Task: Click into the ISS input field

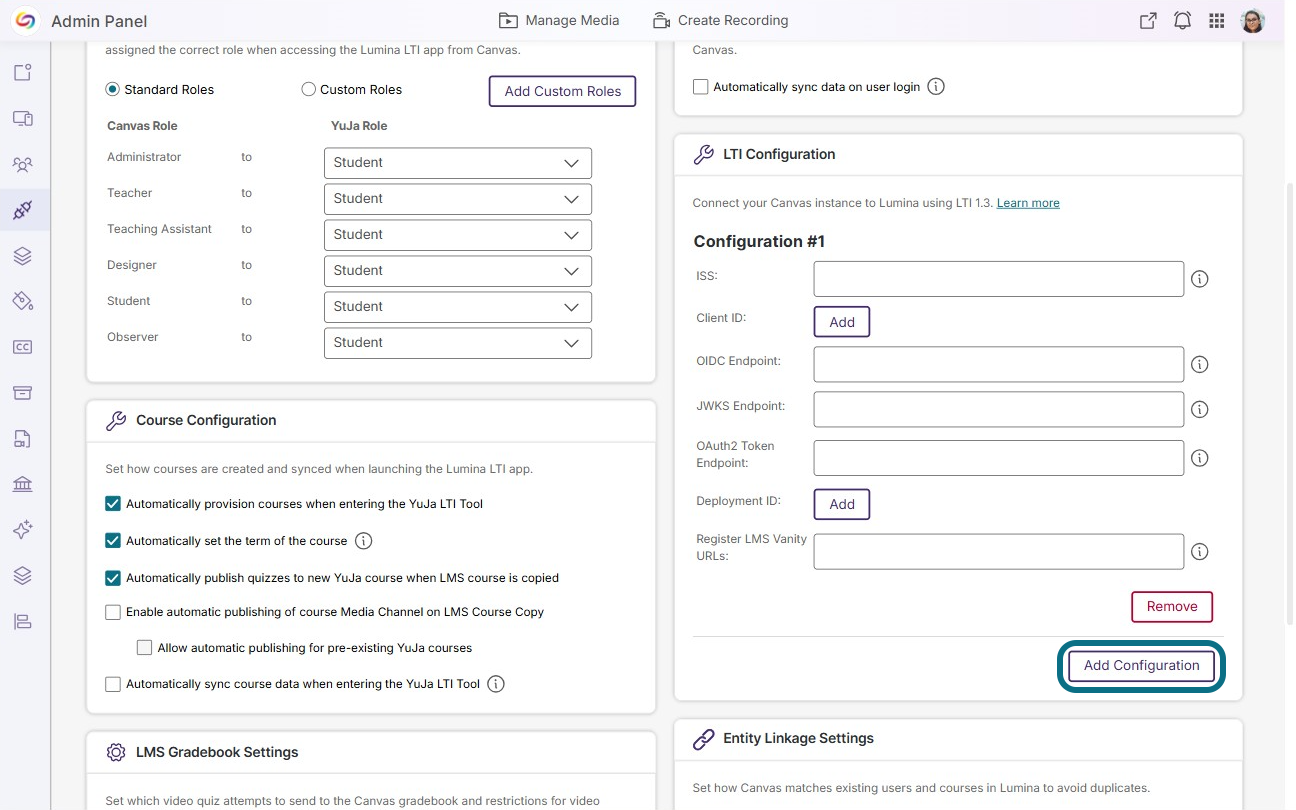Action: 999,279
